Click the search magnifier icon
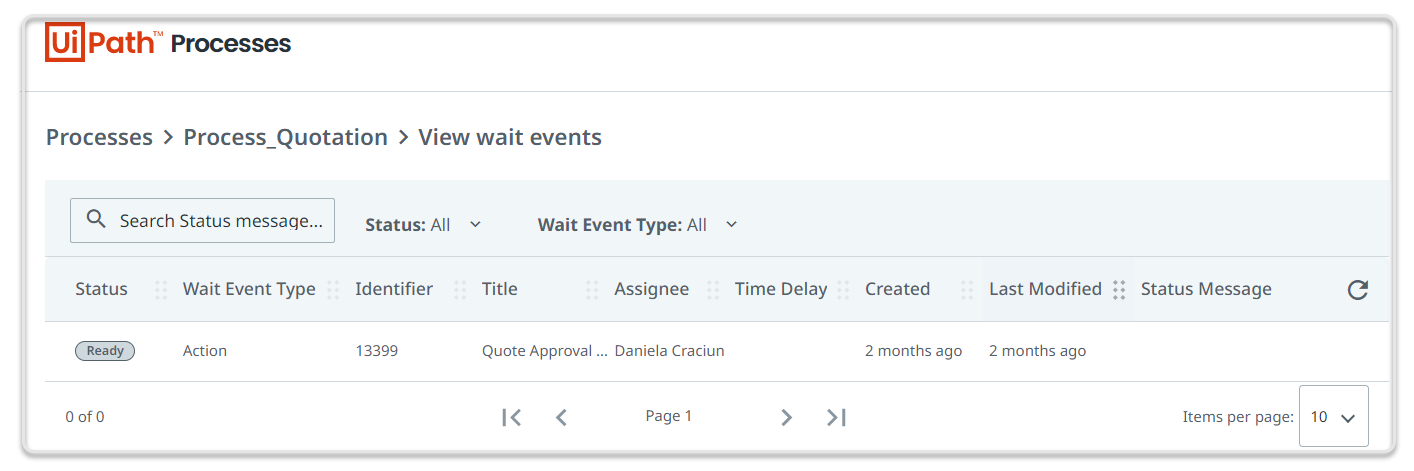 point(96,220)
